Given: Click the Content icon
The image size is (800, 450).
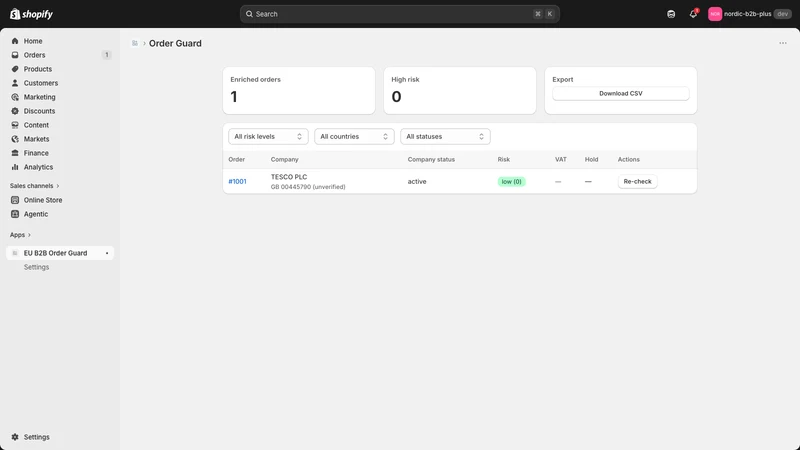Looking at the screenshot, I should coord(15,125).
